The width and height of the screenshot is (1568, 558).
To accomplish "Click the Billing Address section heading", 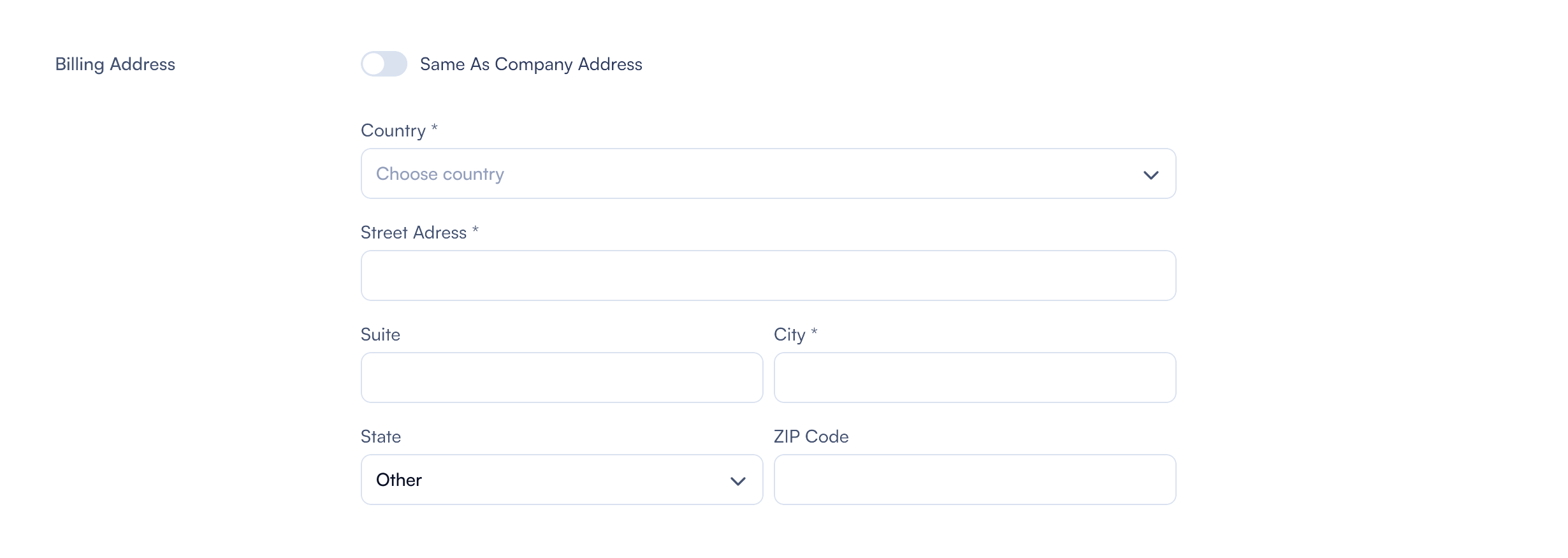I will coord(115,64).
